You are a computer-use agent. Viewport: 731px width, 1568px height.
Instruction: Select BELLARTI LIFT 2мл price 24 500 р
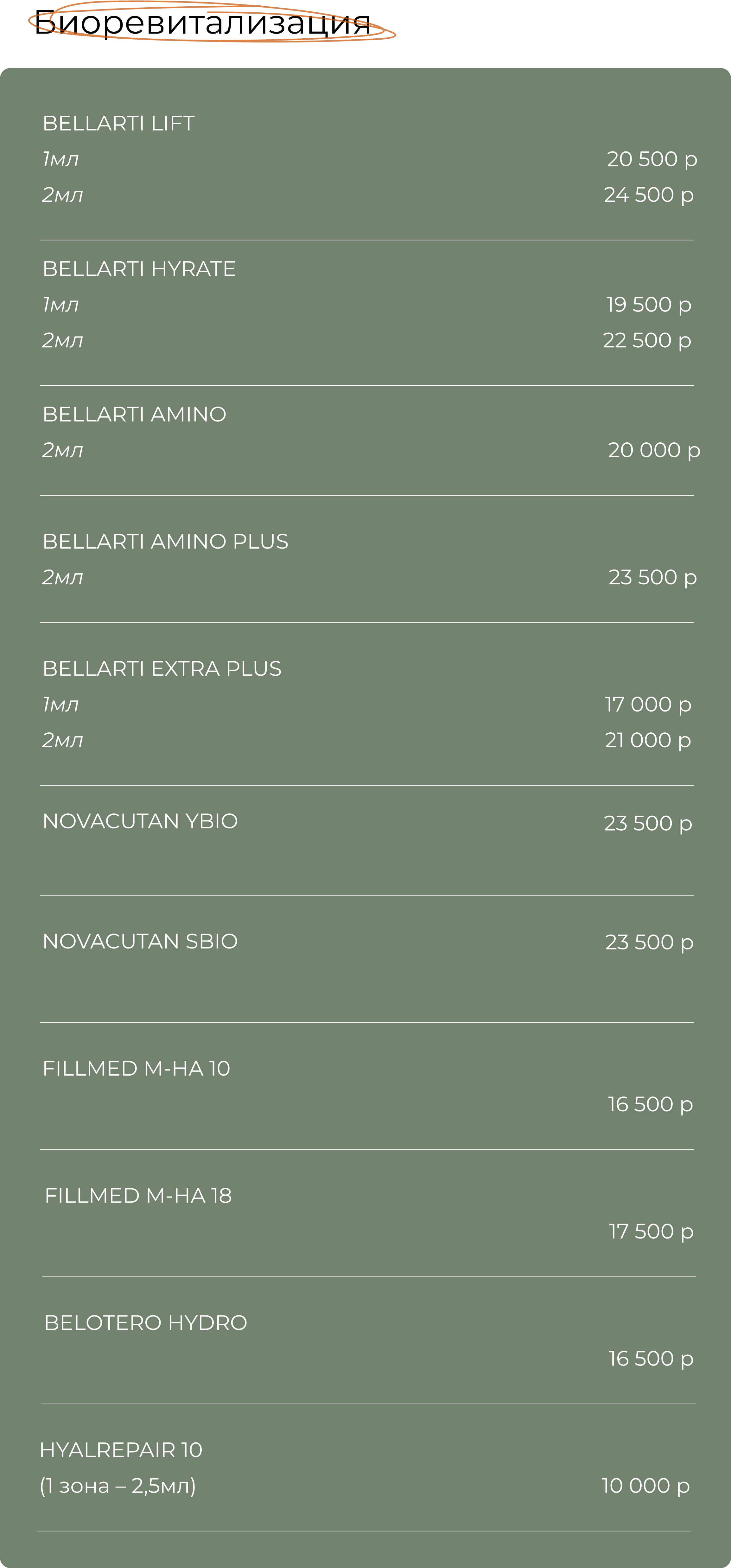tap(649, 196)
